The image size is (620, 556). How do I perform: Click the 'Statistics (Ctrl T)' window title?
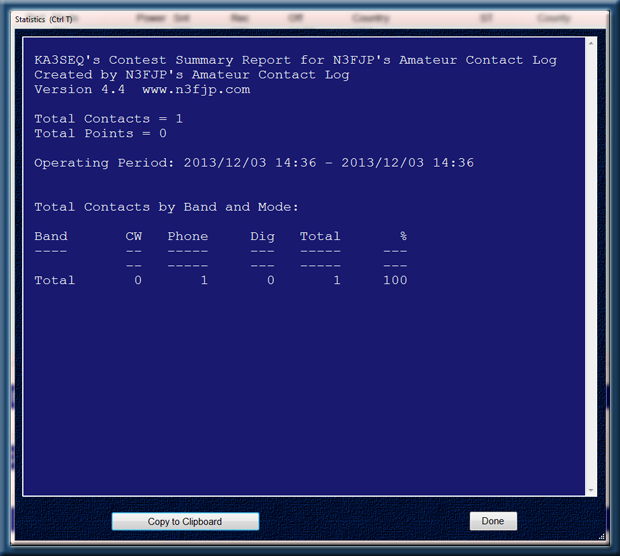[43, 19]
